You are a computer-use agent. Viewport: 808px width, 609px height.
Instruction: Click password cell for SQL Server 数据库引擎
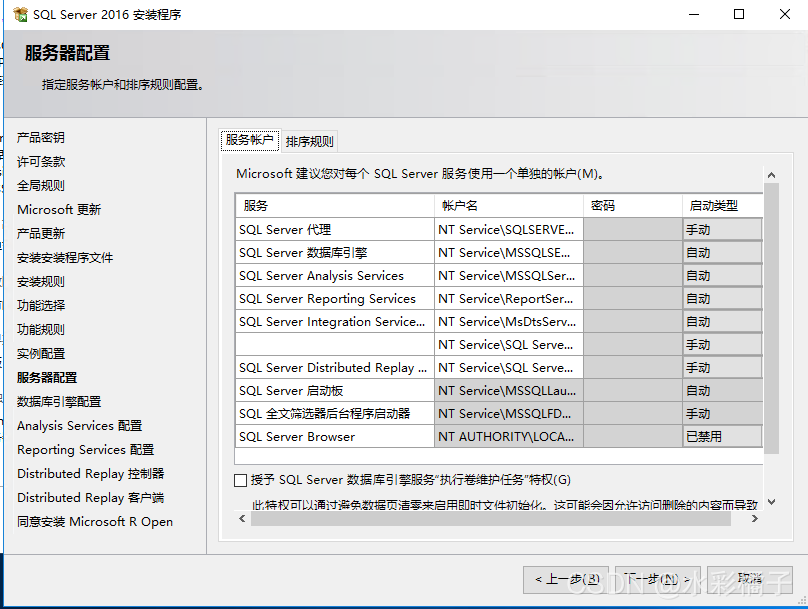point(633,252)
